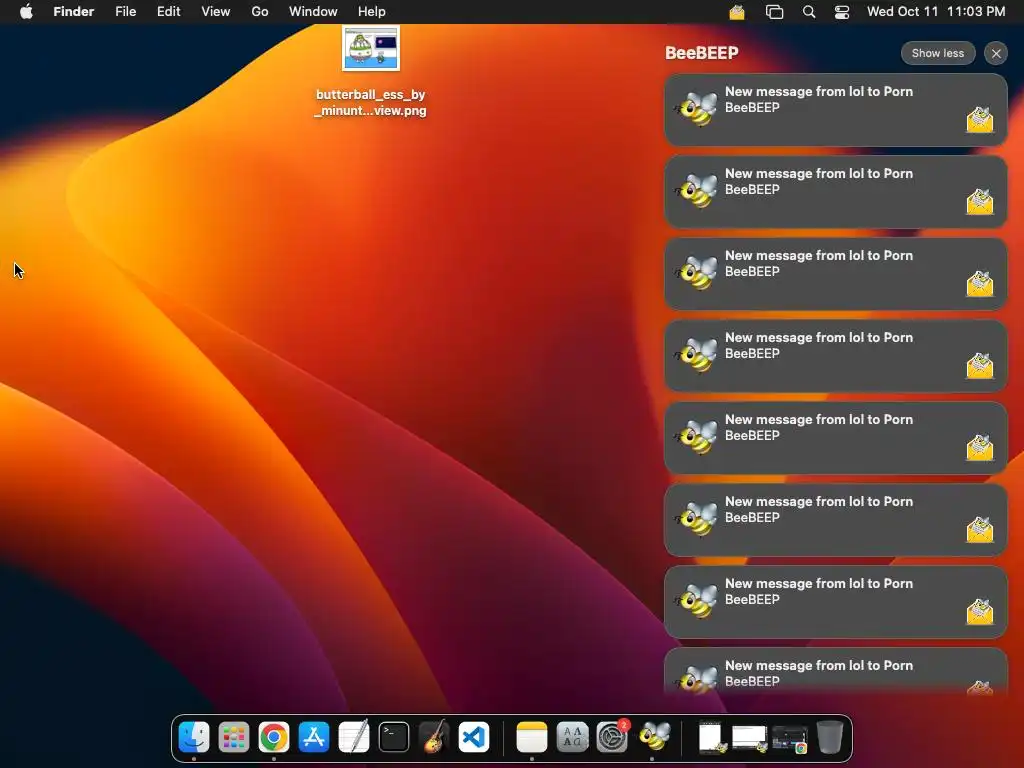Open the Window menu
Screen dimensions: 1024x768
click(x=313, y=12)
